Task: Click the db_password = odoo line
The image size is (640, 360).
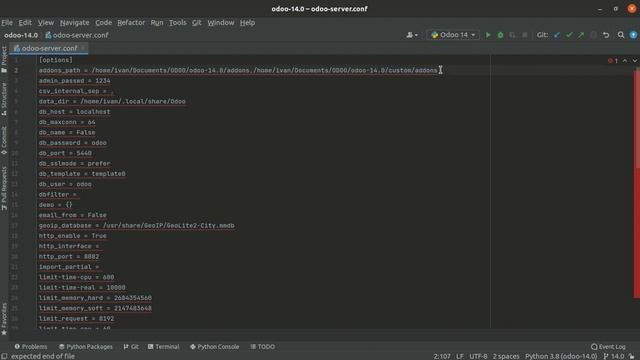Action: pyautogui.click(x=73, y=143)
